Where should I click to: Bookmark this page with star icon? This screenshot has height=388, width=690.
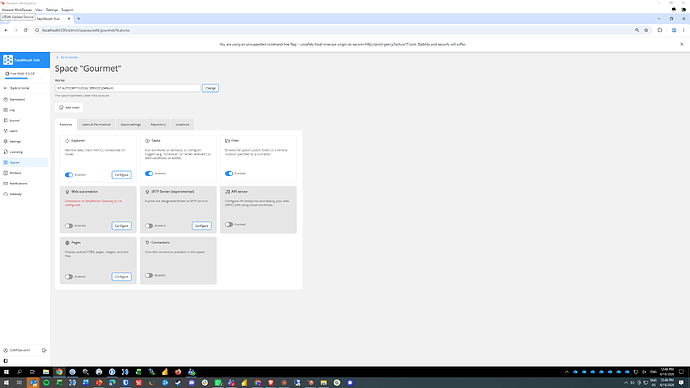click(646, 30)
